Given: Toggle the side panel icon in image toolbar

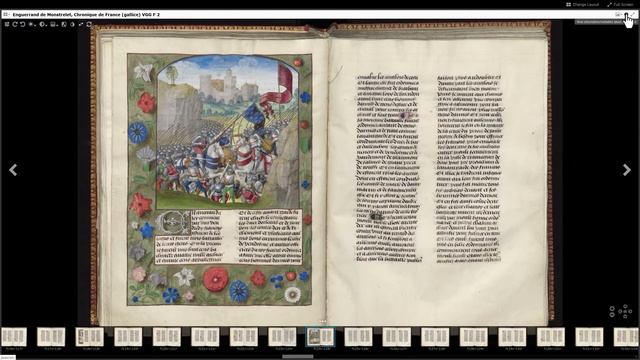Looking at the screenshot, I should point(7,24).
